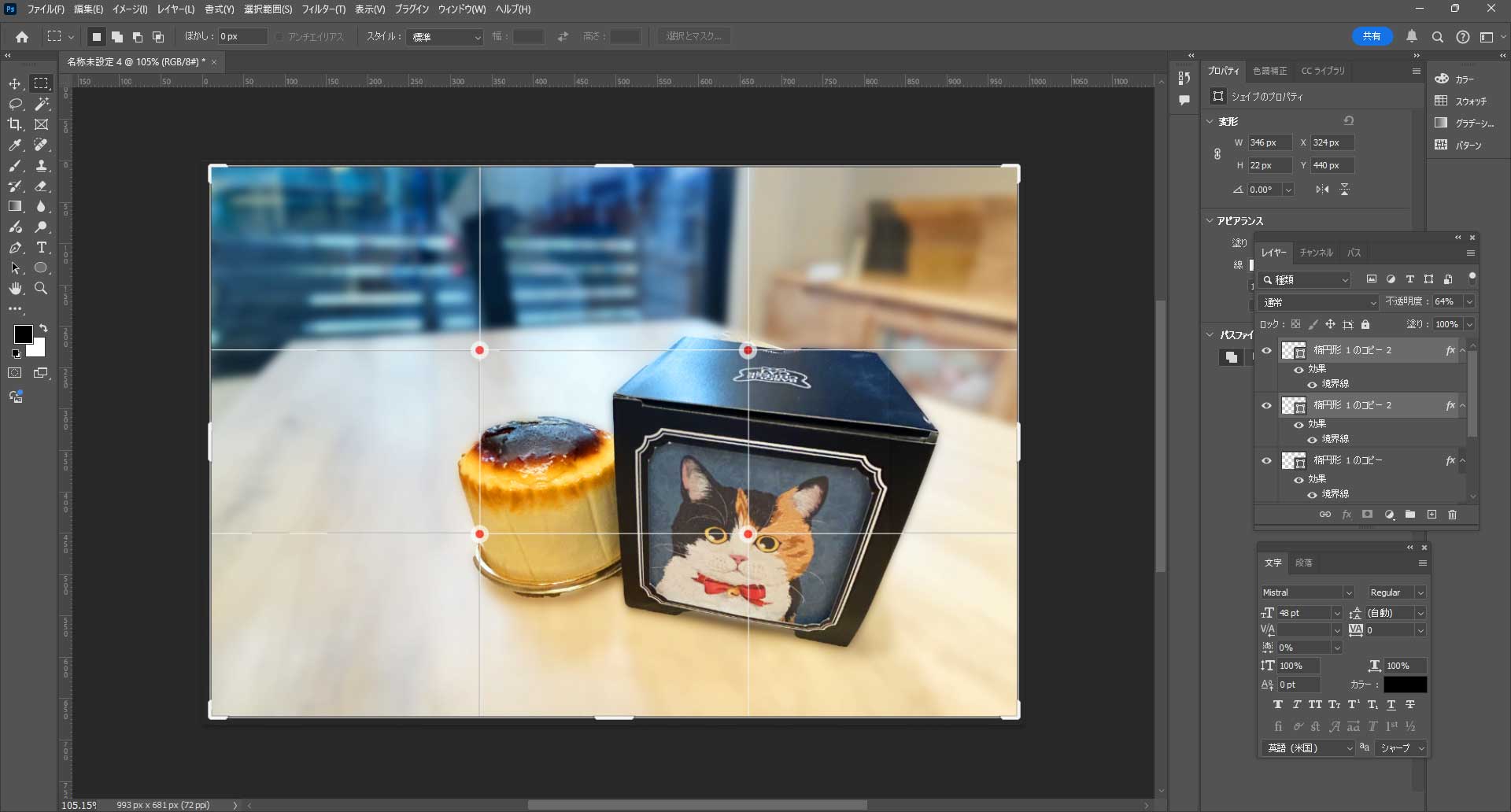Click the swap width and height arrows
1511x812 pixels.
click(x=563, y=36)
